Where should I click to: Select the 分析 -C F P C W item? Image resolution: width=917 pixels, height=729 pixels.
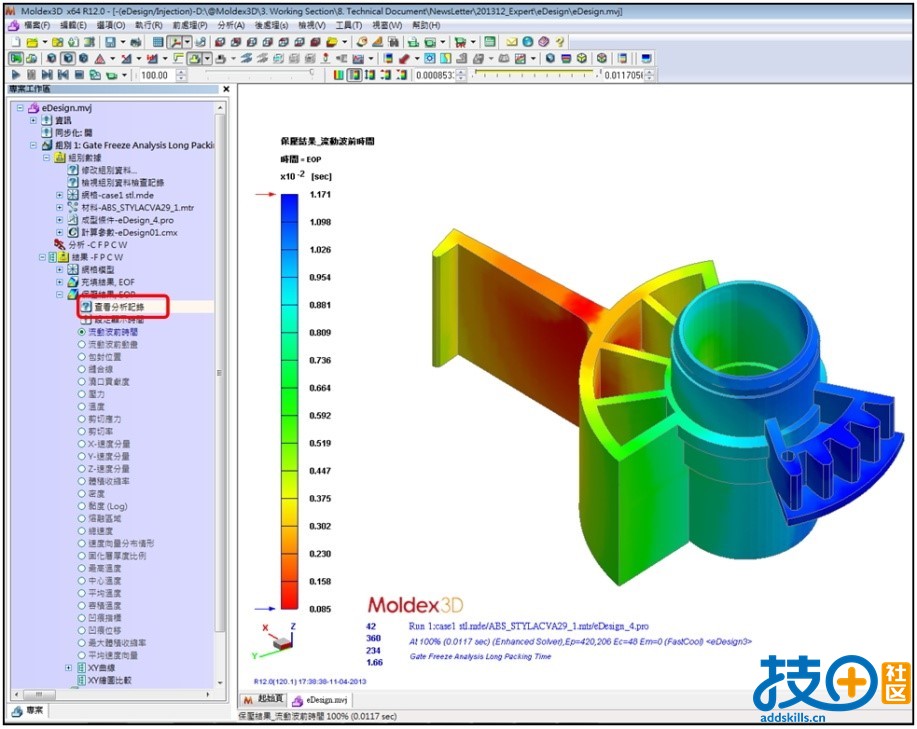tap(98, 244)
